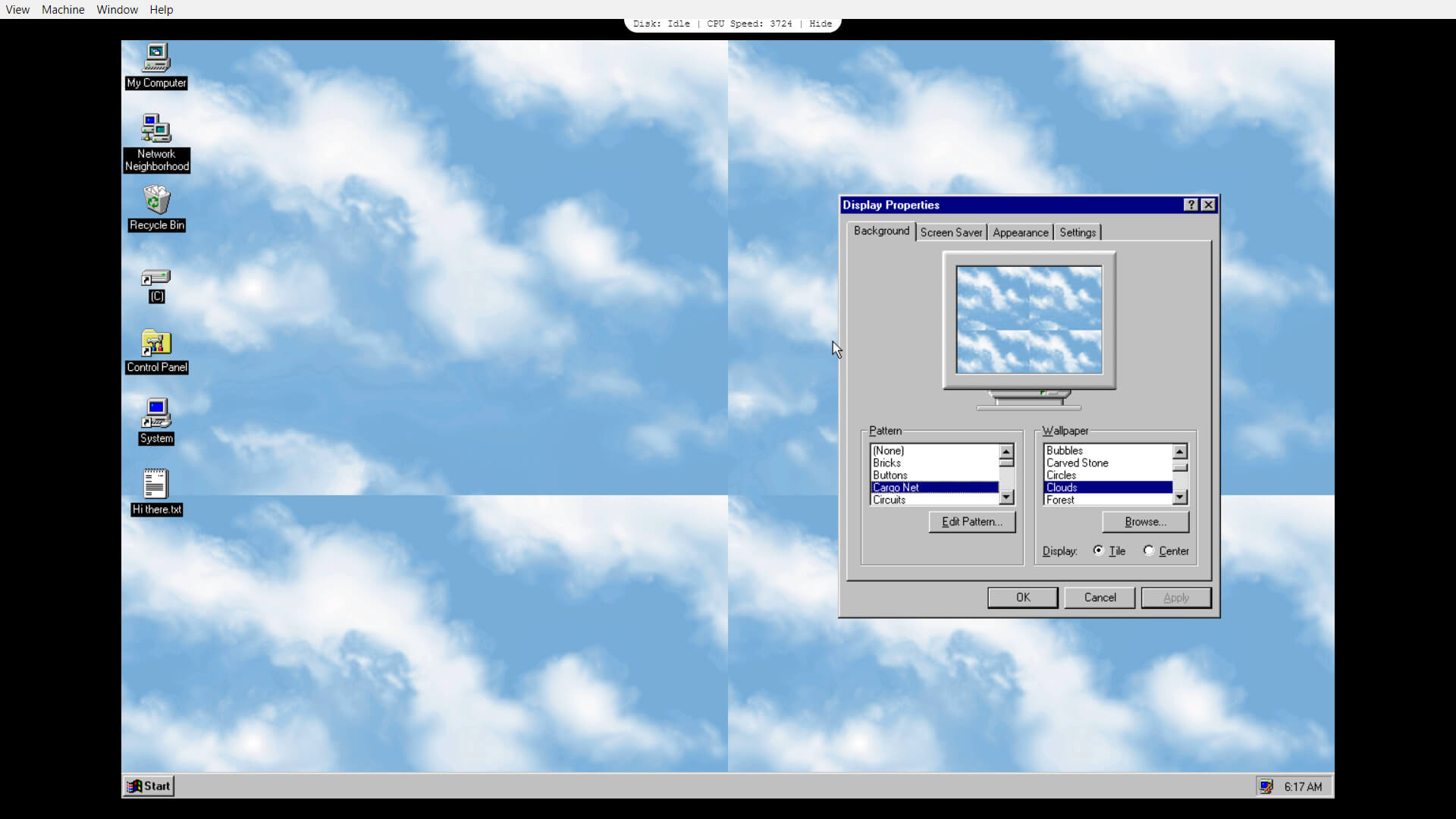Select Circuits in the Pattern list
Viewport: 1456px width, 819px height.
click(x=934, y=500)
